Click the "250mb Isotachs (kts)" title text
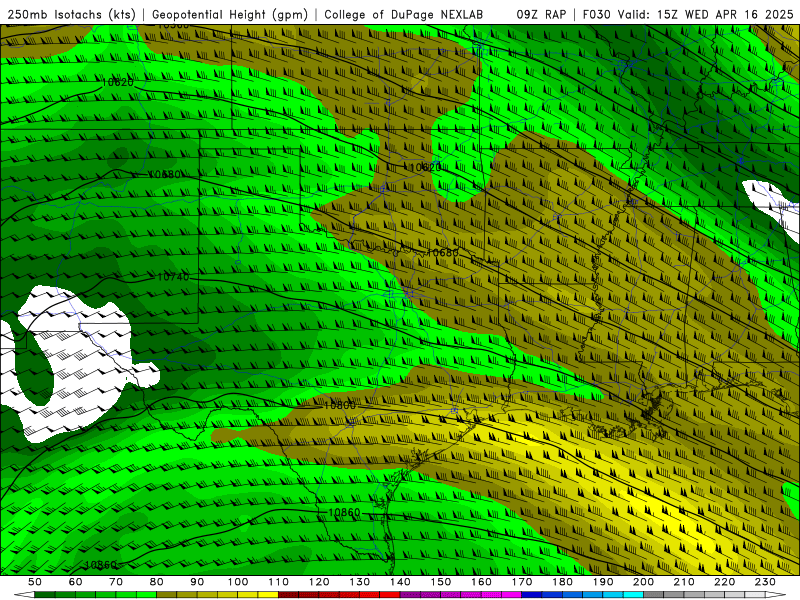The image size is (800, 600). pos(71,14)
